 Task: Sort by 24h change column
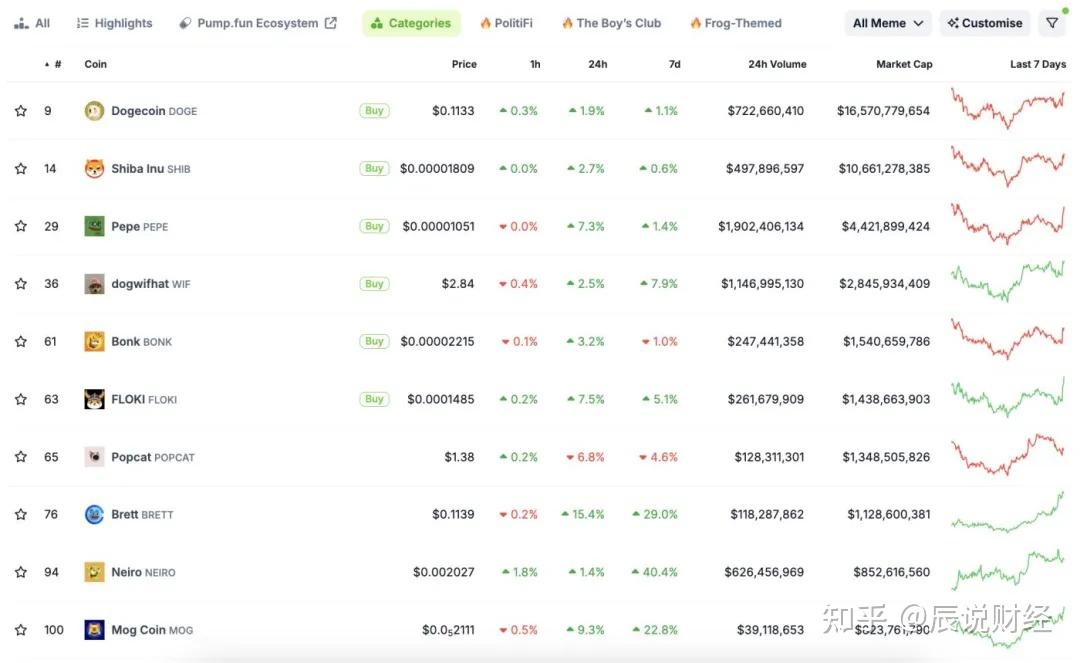point(597,64)
